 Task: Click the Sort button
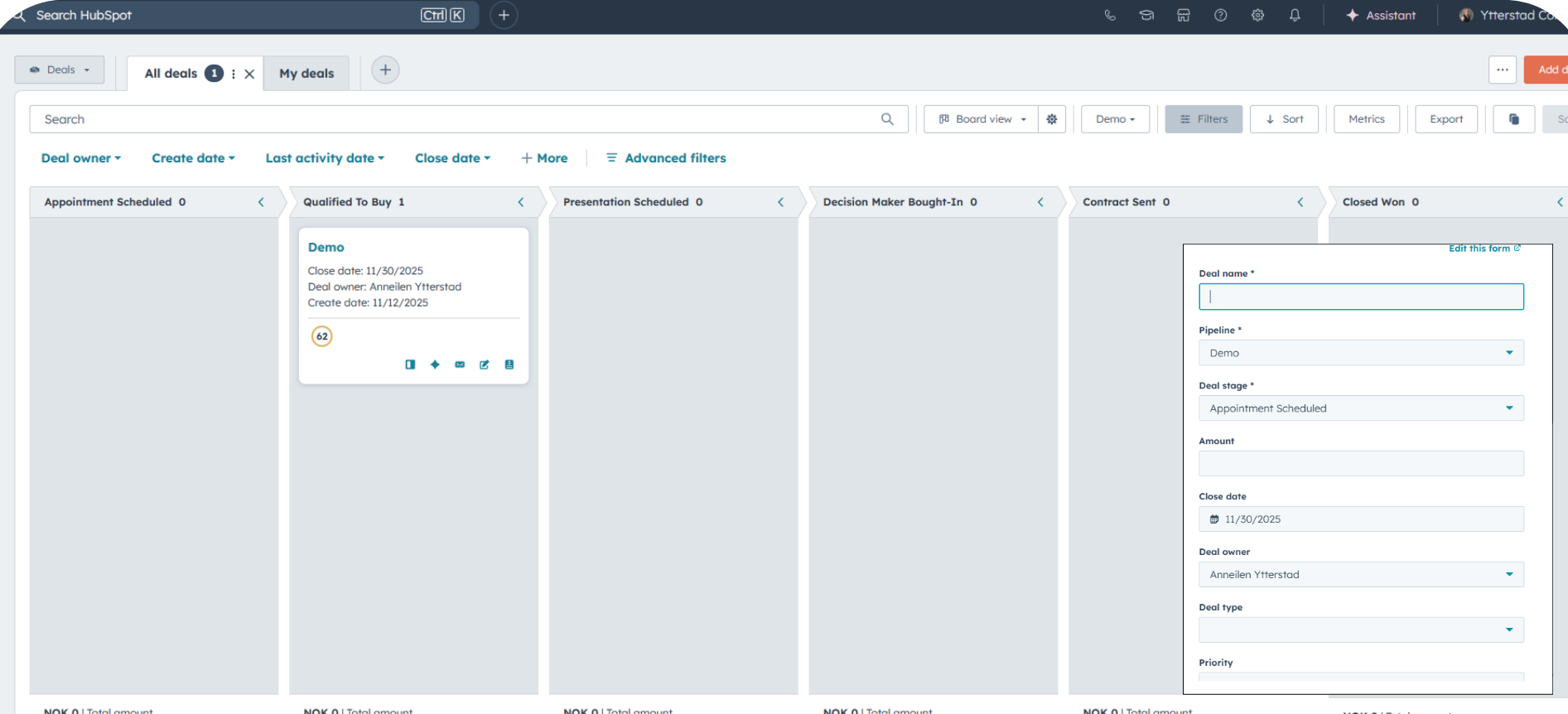(1284, 119)
